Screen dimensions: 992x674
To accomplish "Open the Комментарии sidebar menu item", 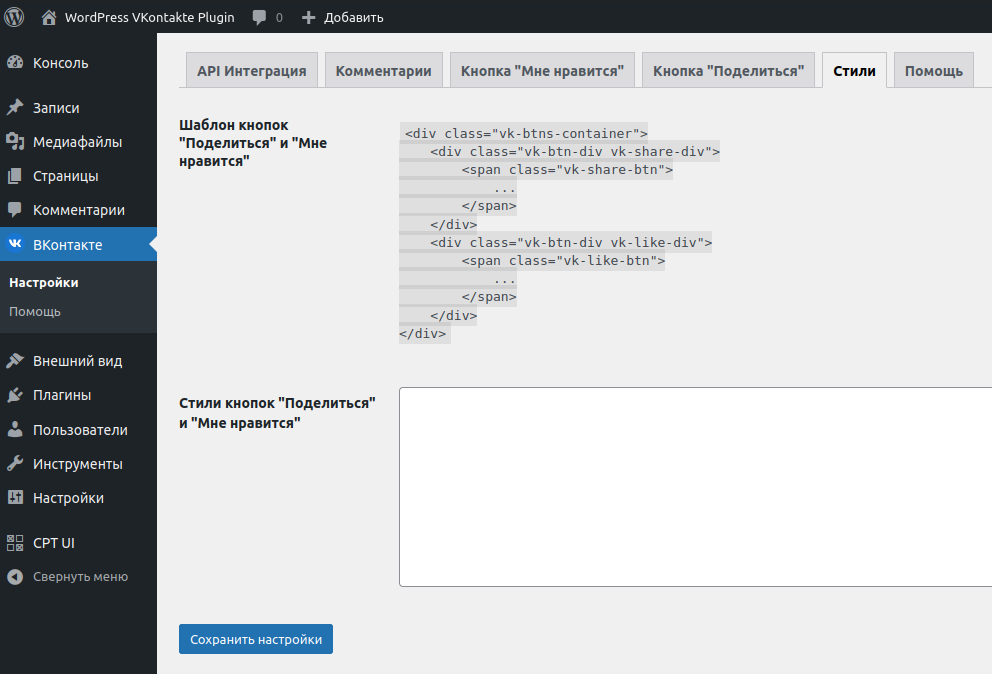I will pos(78,209).
